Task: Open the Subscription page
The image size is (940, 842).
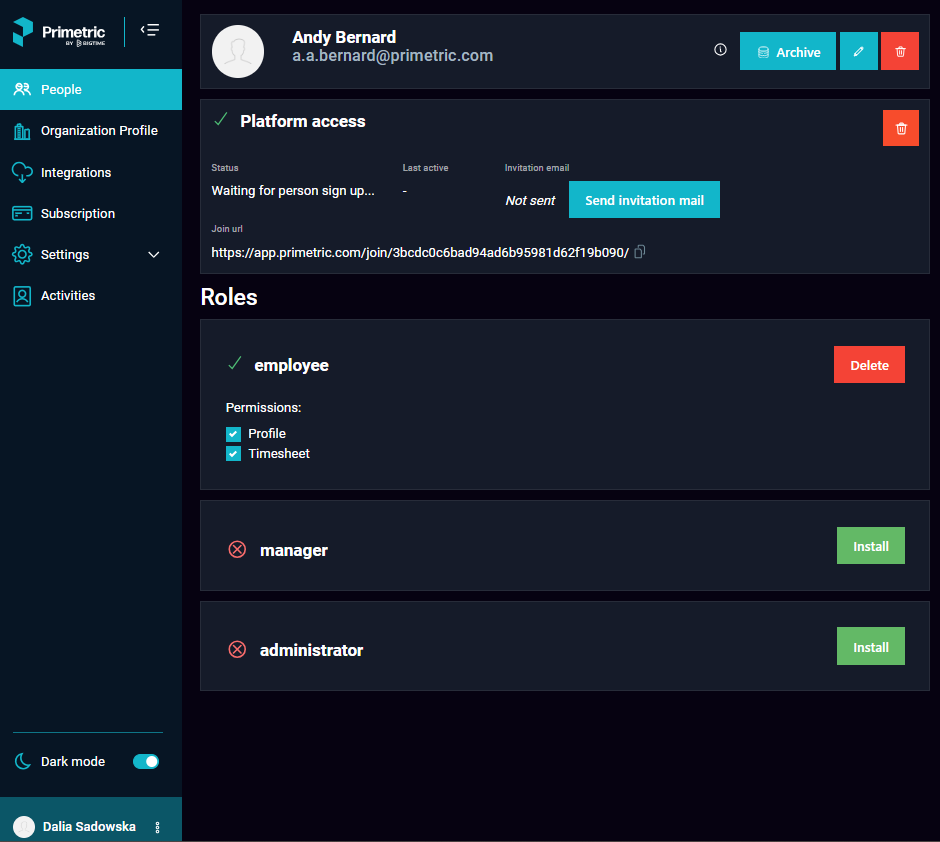Action: coord(91,213)
